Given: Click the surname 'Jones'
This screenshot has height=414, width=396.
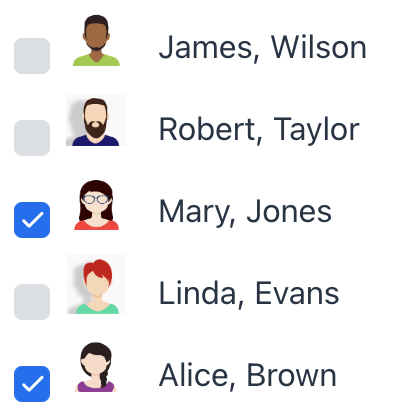Looking at the screenshot, I should [289, 211].
